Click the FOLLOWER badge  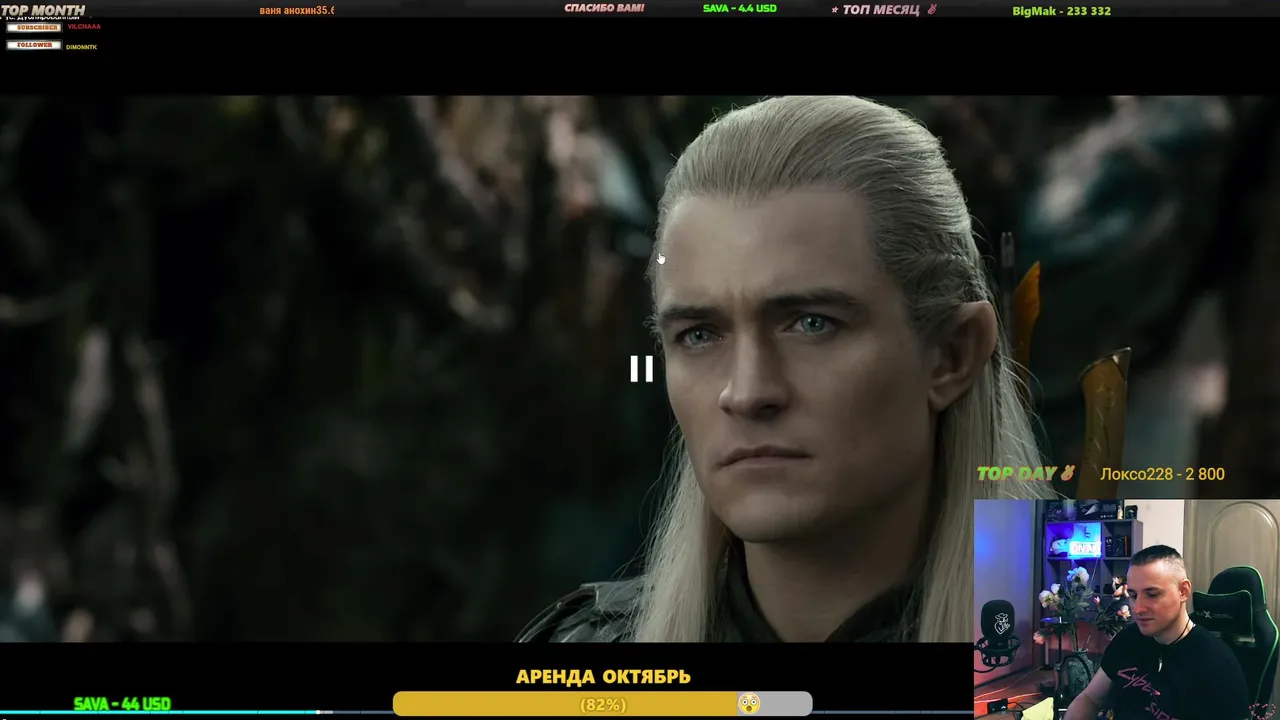click(35, 45)
